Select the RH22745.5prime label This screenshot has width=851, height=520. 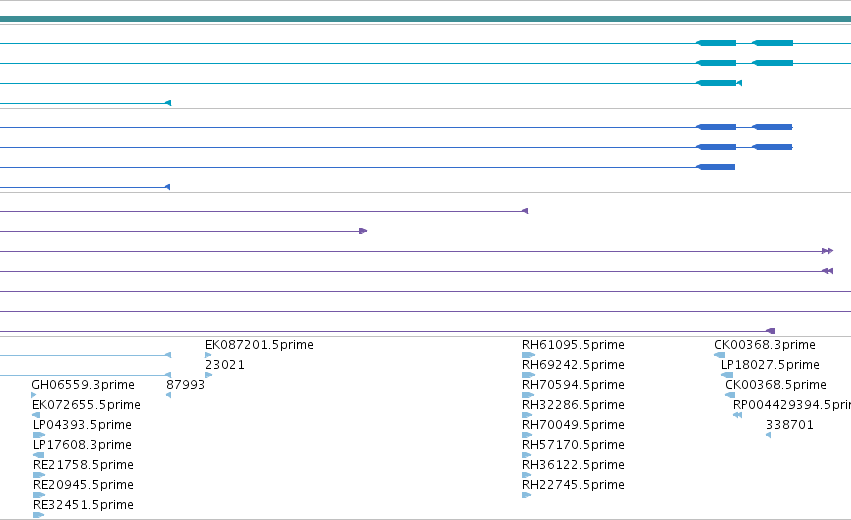(x=573, y=485)
